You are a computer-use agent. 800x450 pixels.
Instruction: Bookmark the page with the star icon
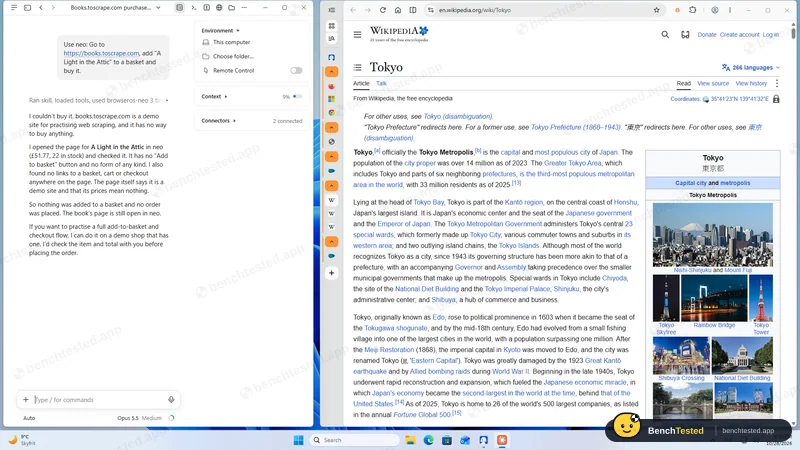[657, 10]
